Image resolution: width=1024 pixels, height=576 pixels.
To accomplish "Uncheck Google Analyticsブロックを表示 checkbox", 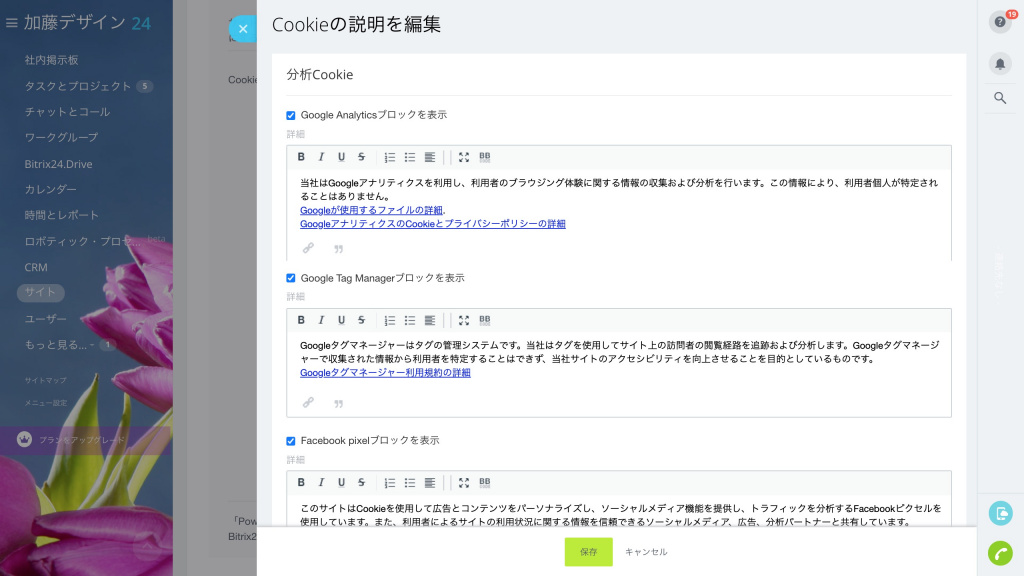I will 291,116.
